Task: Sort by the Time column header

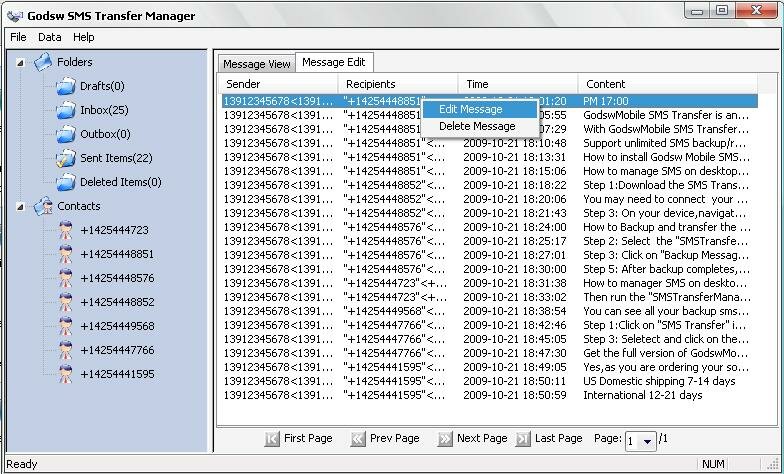Action: point(518,84)
